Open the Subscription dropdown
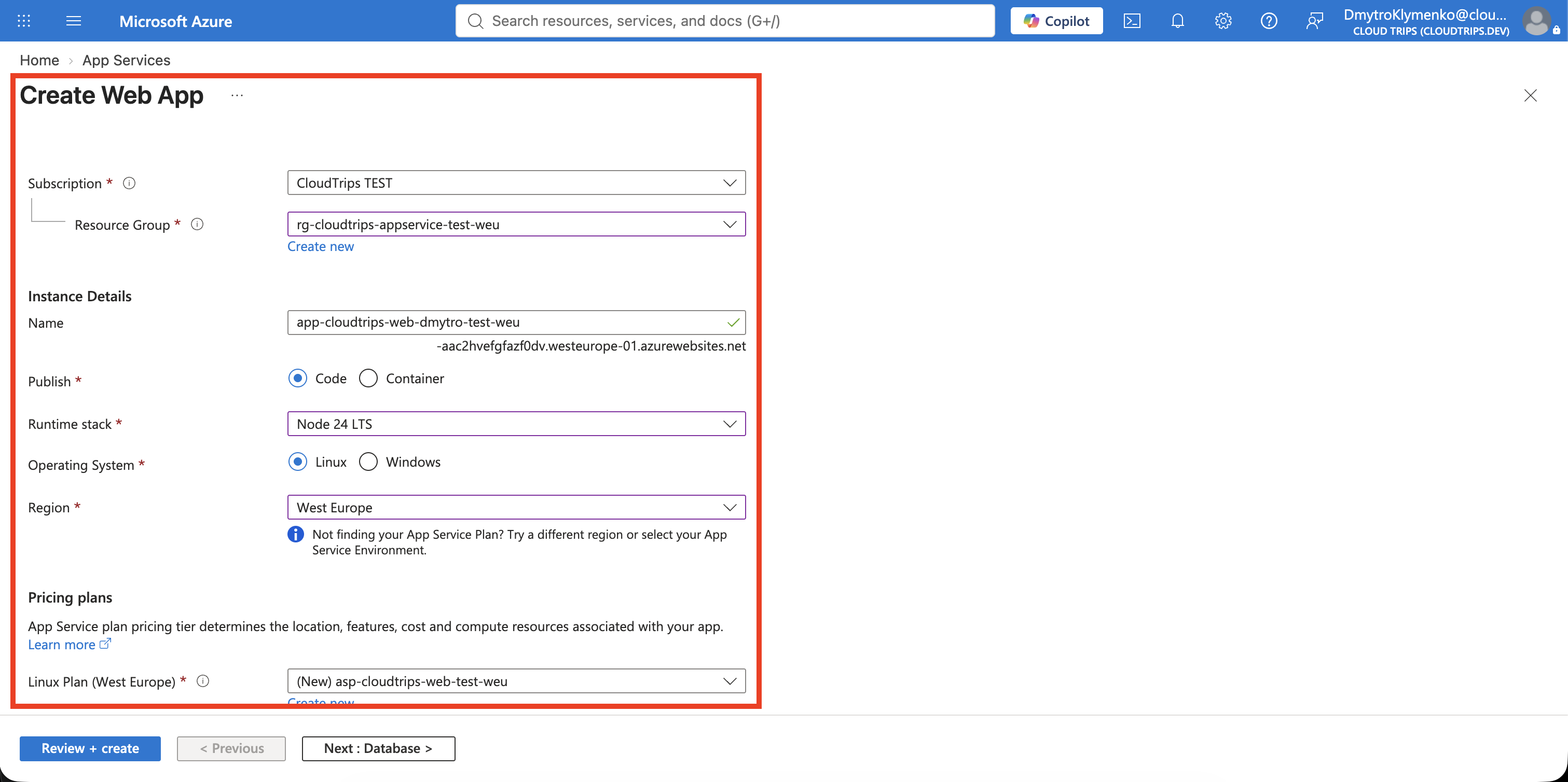The height and width of the screenshot is (782, 1568). click(516, 183)
